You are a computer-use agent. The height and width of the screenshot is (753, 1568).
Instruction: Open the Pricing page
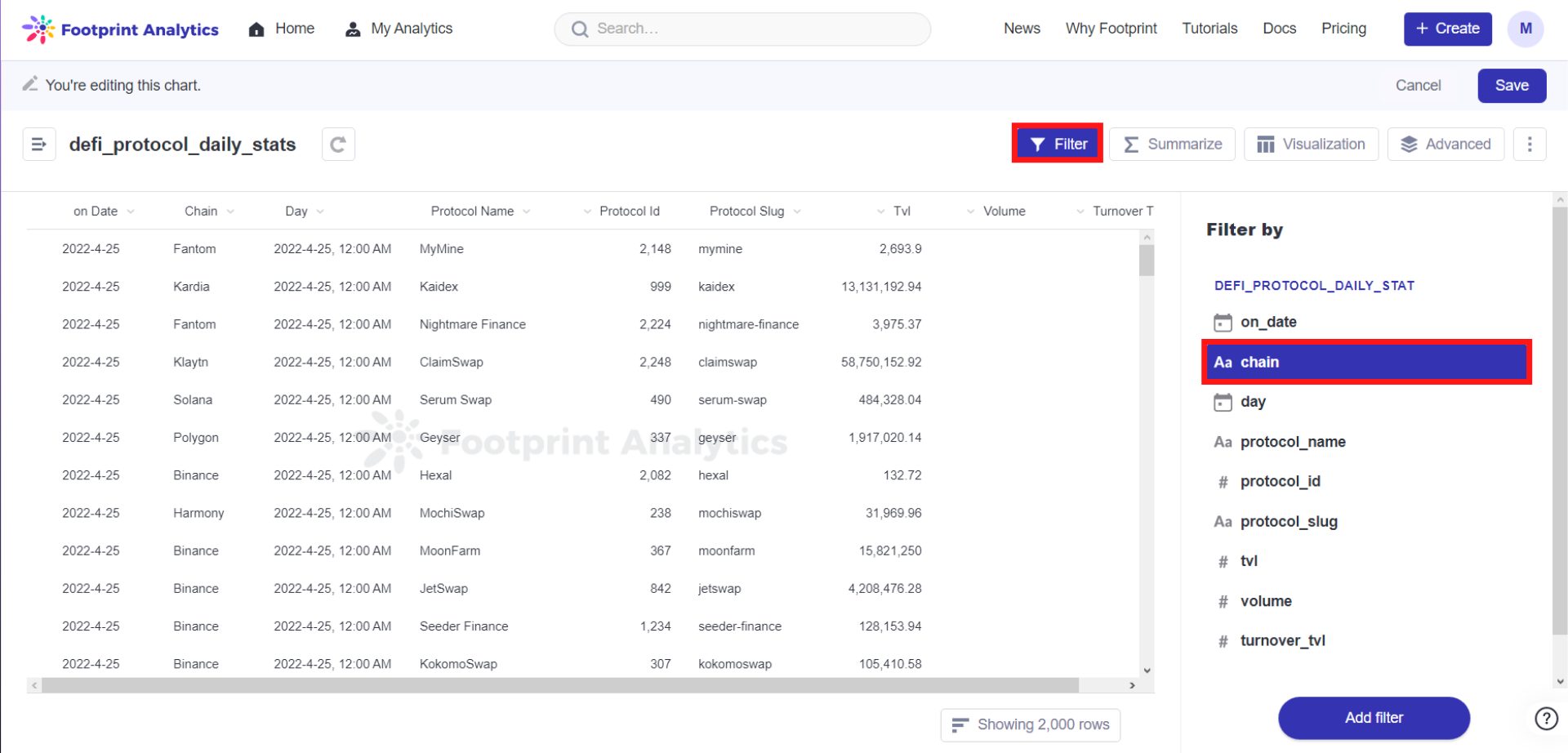[x=1343, y=29]
